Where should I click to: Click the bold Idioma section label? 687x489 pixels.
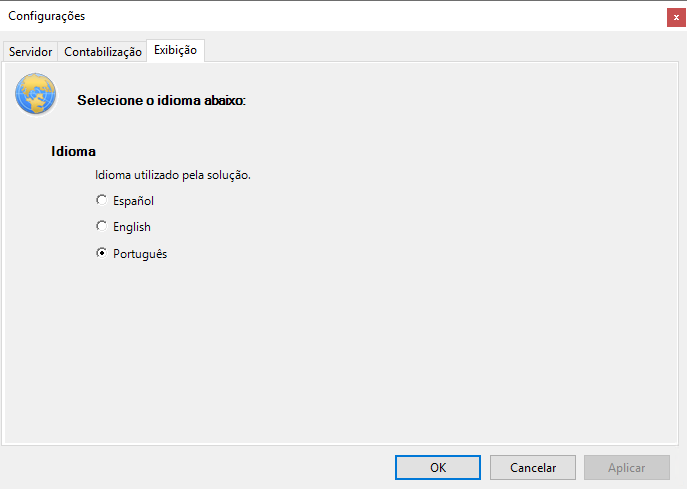point(73,152)
